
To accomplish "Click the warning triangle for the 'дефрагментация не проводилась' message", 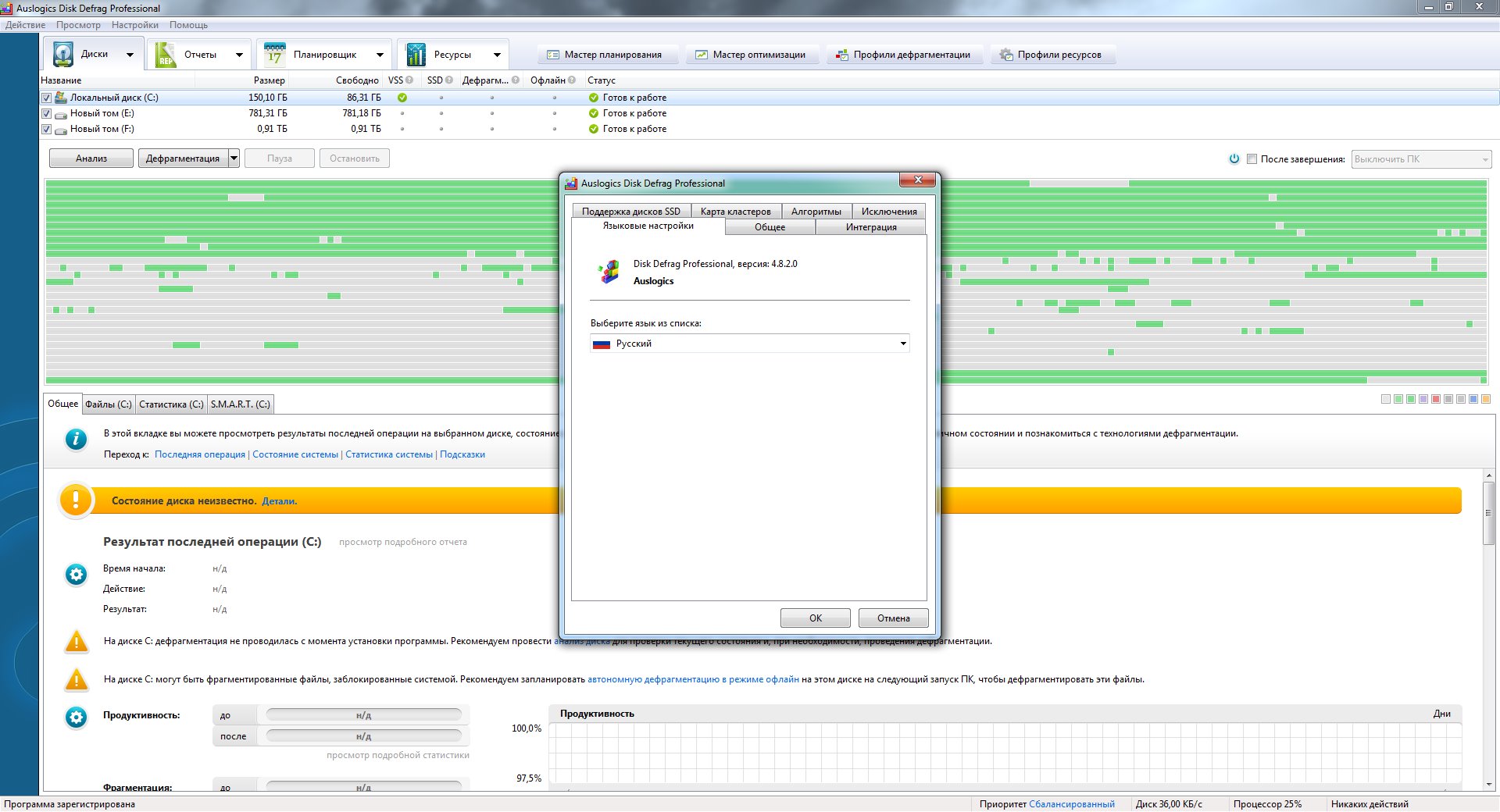I will pos(77,642).
